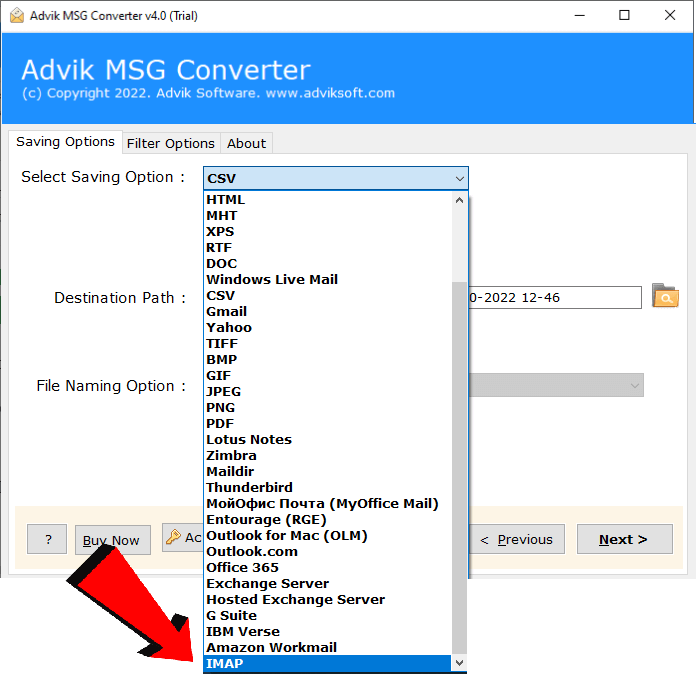Select GIF image format

[x=328, y=375]
